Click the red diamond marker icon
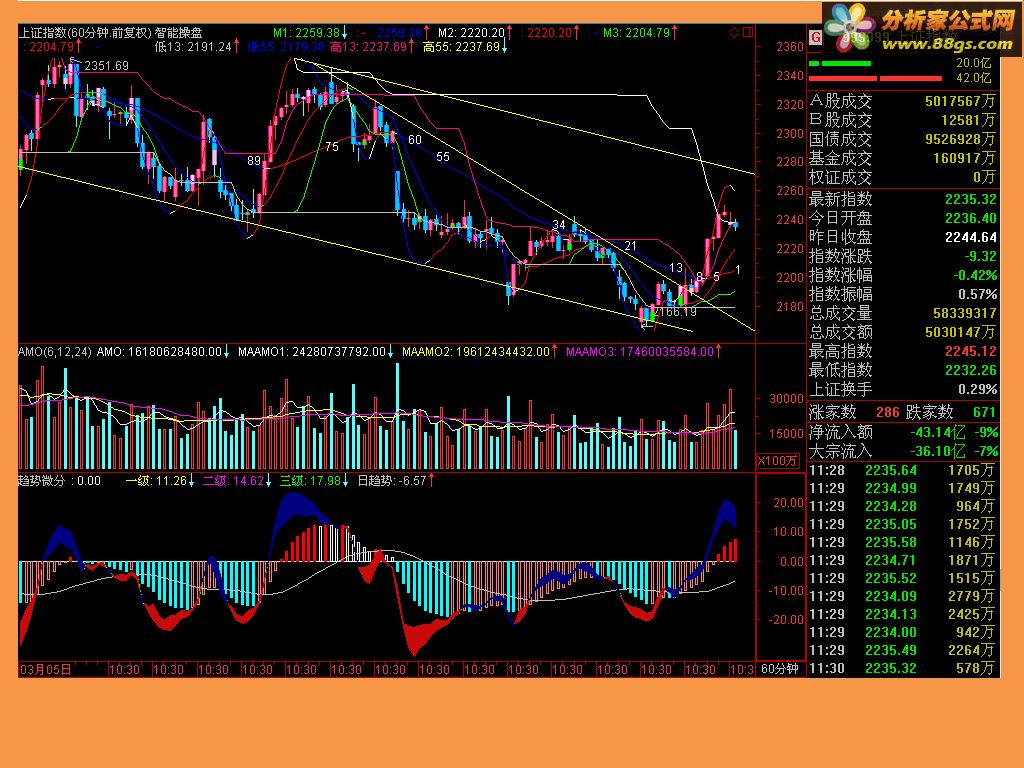The width and height of the screenshot is (1024, 768). click(x=734, y=32)
